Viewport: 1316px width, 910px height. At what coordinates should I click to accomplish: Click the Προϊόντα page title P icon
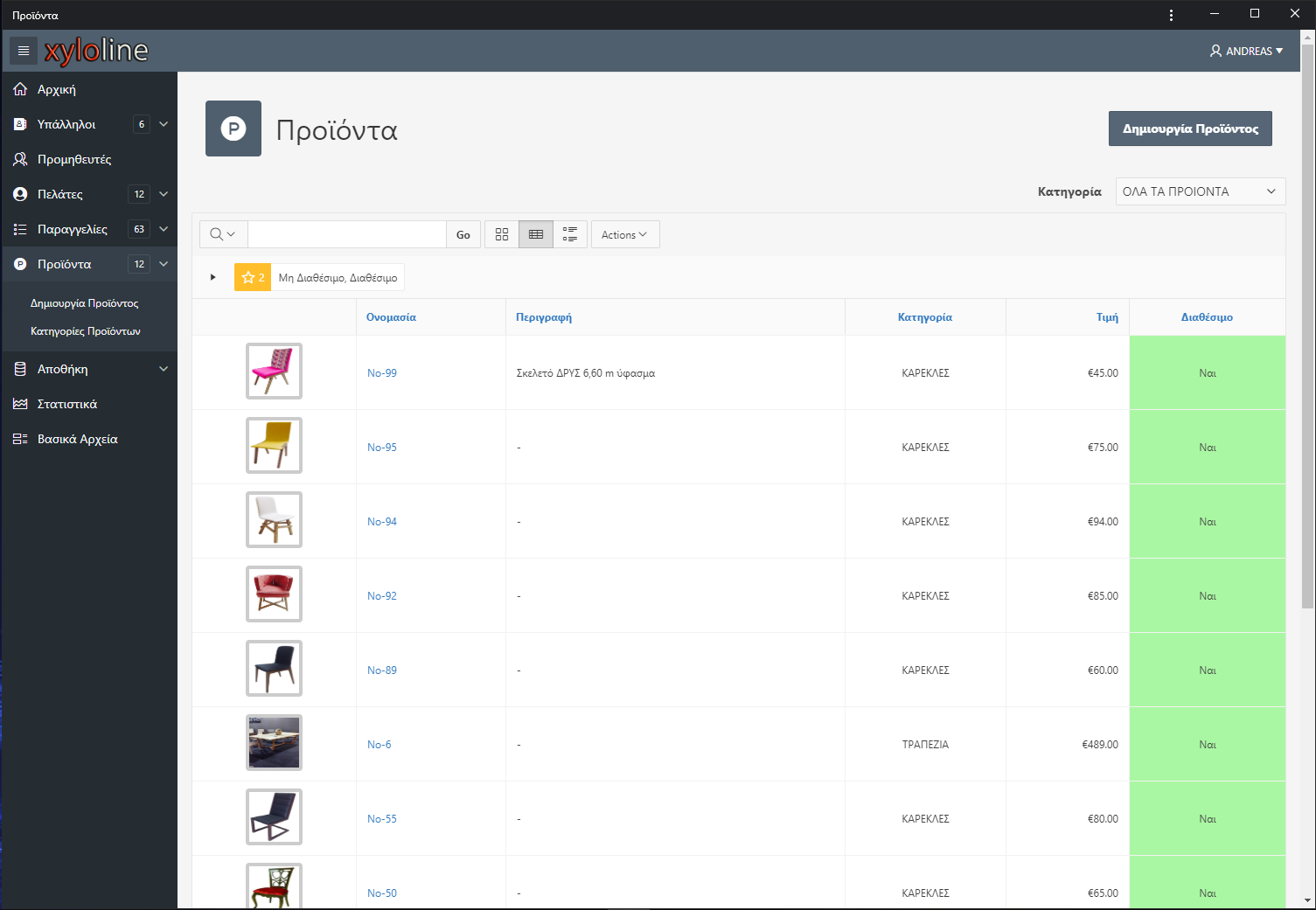click(x=233, y=129)
